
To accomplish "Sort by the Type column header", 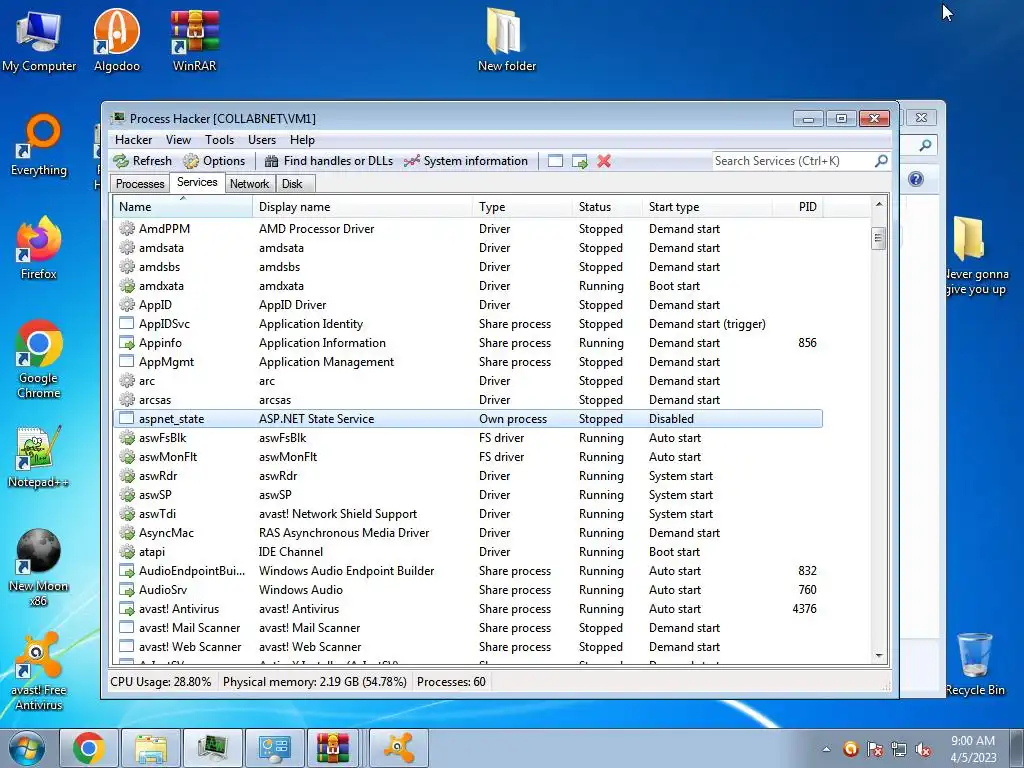I will (x=522, y=206).
